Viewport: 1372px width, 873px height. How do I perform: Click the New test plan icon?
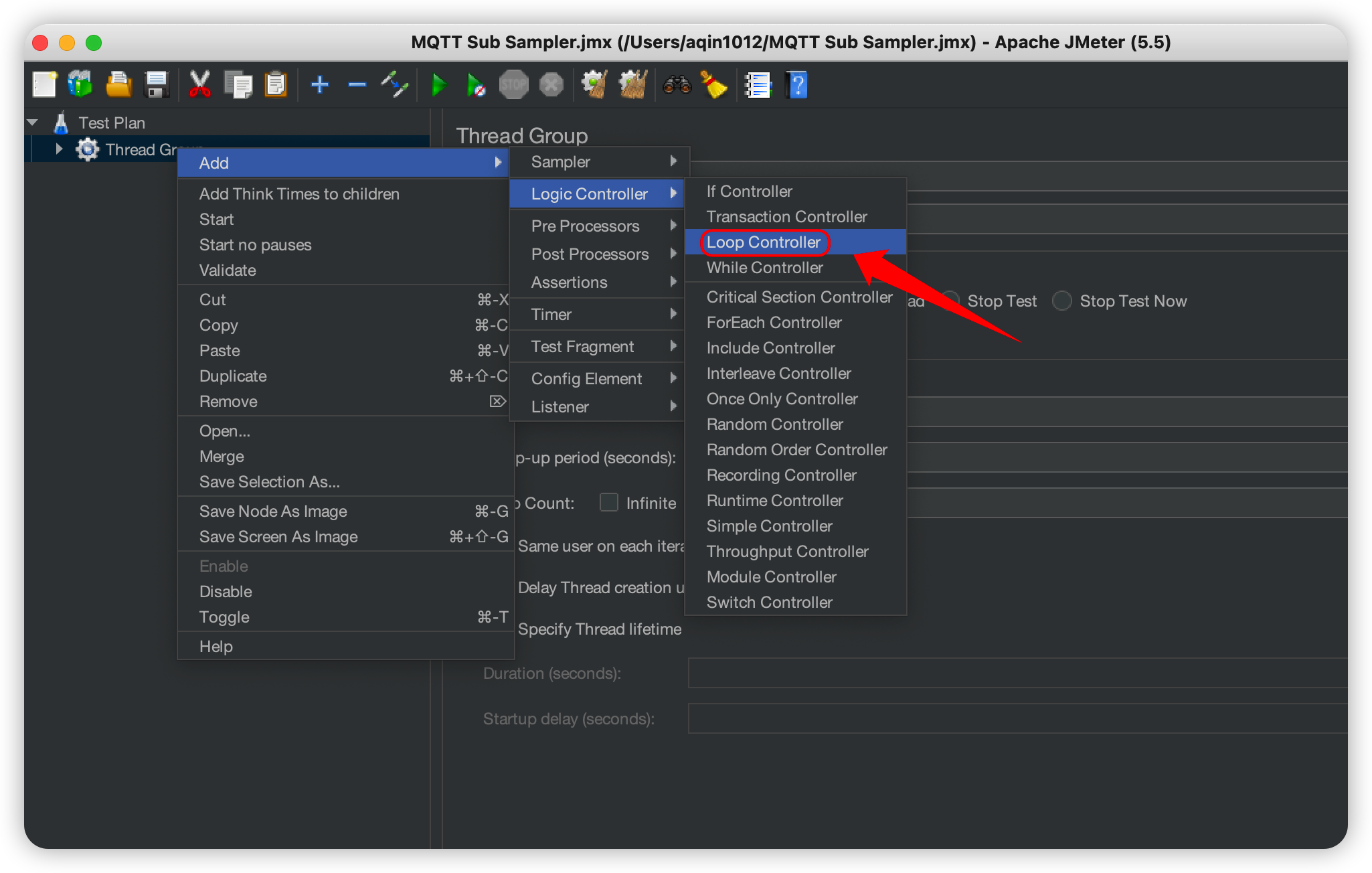pos(44,85)
